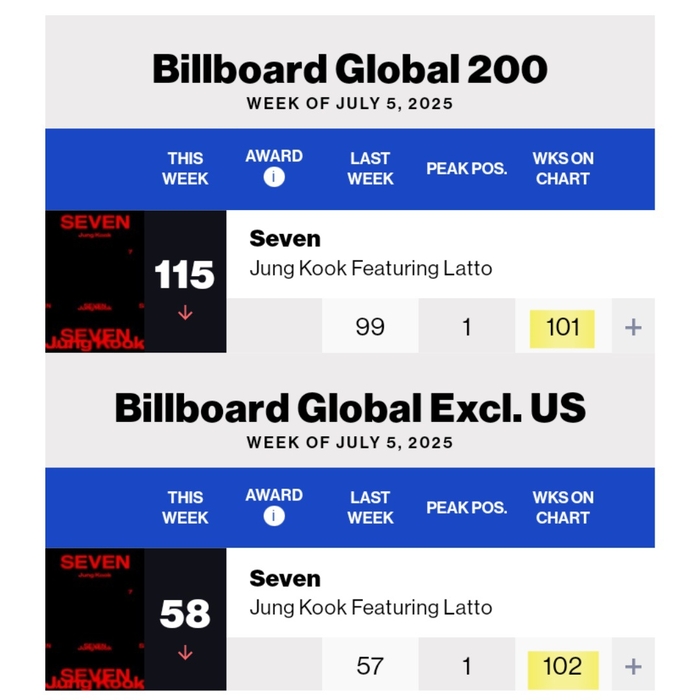700x700 pixels.
Task: Select the Last Week column header in Global Excl. US
Action: tap(370, 507)
